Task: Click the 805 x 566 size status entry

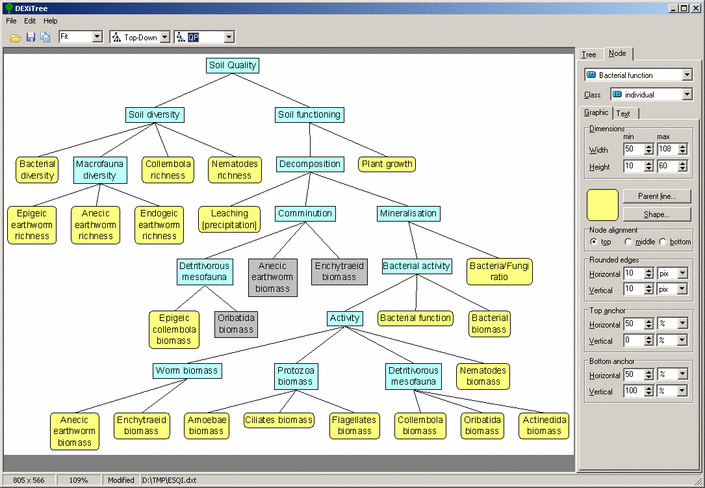Action: pyautogui.click(x=29, y=480)
